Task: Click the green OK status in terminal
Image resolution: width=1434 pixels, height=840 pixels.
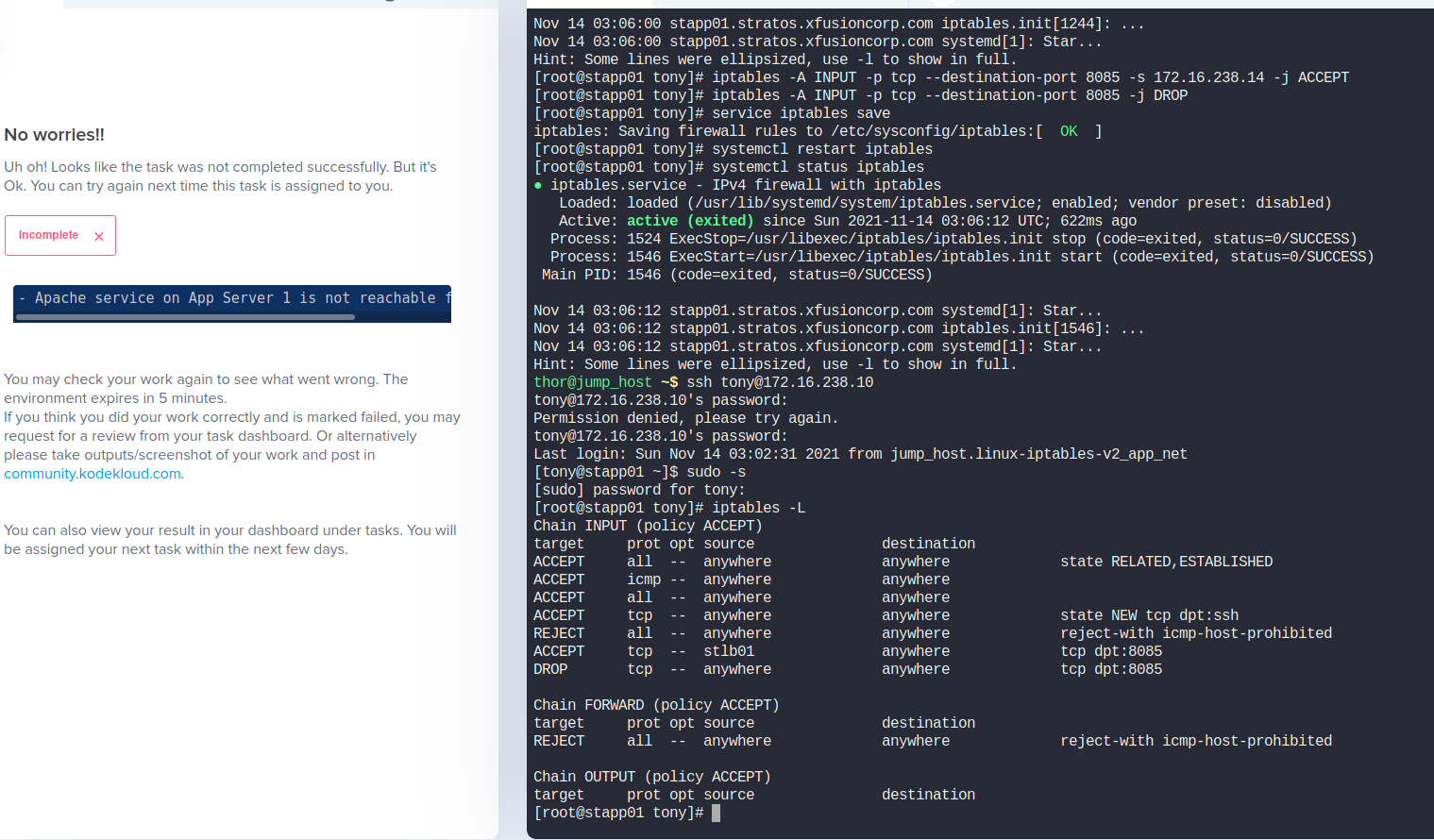Action: 1069,131
